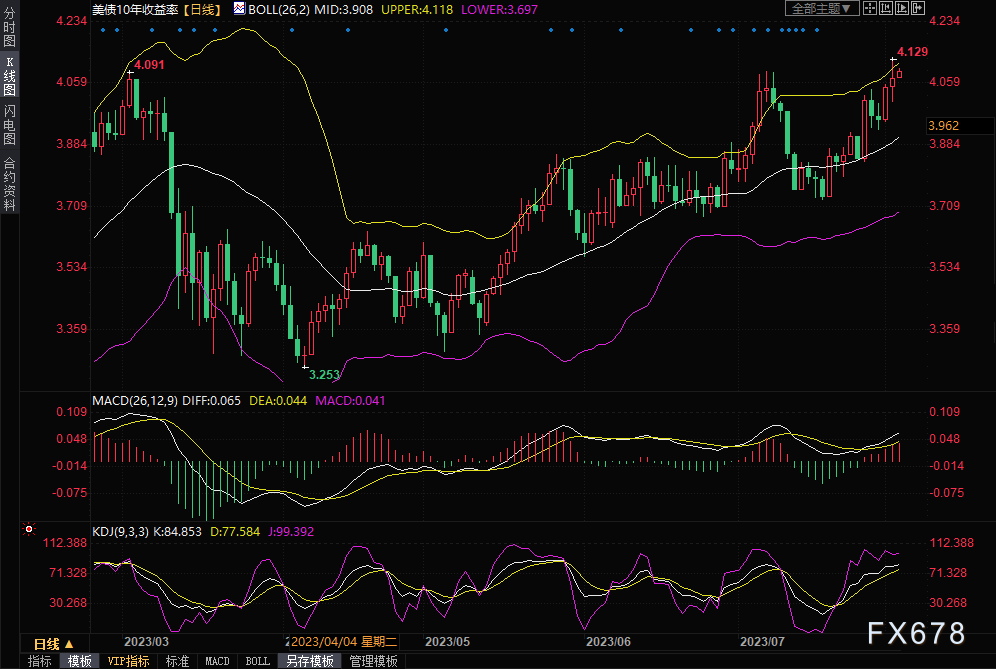Image resolution: width=996 pixels, height=669 pixels.
Task: Click the 4.091 peak price label
Action: pyautogui.click(x=149, y=65)
